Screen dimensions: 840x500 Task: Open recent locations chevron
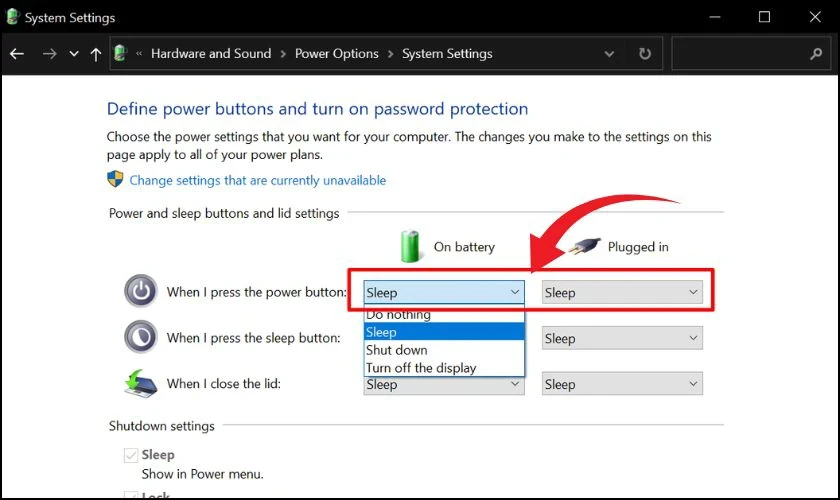(x=74, y=54)
